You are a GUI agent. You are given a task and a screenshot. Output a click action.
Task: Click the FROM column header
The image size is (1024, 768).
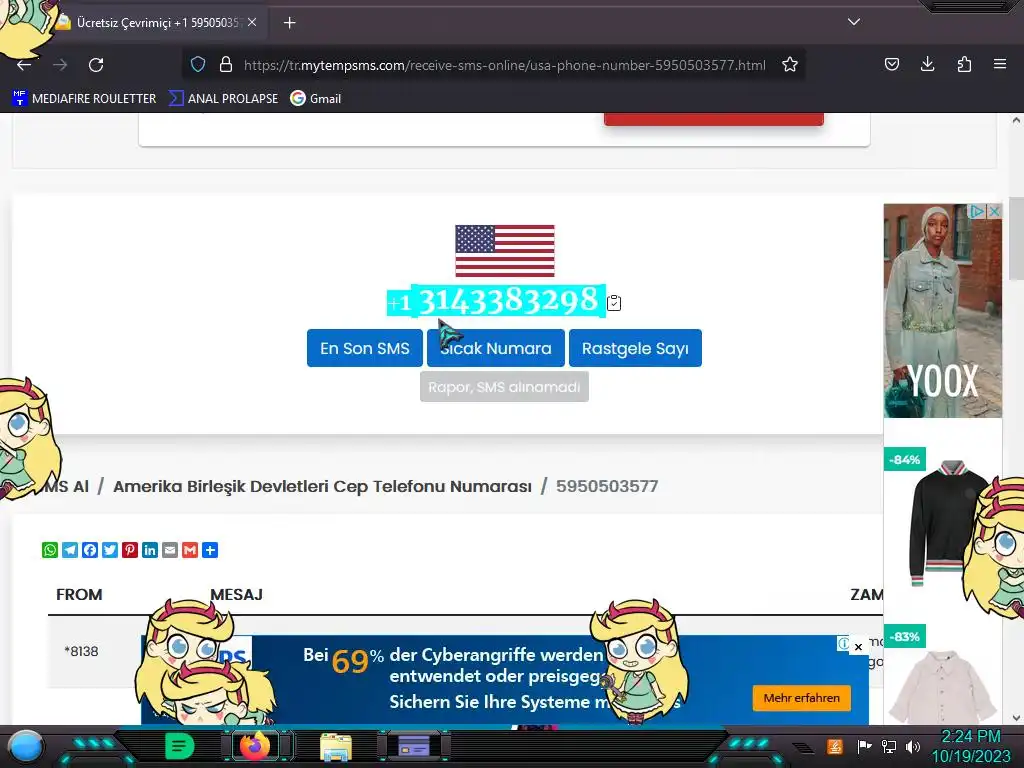pyautogui.click(x=79, y=594)
